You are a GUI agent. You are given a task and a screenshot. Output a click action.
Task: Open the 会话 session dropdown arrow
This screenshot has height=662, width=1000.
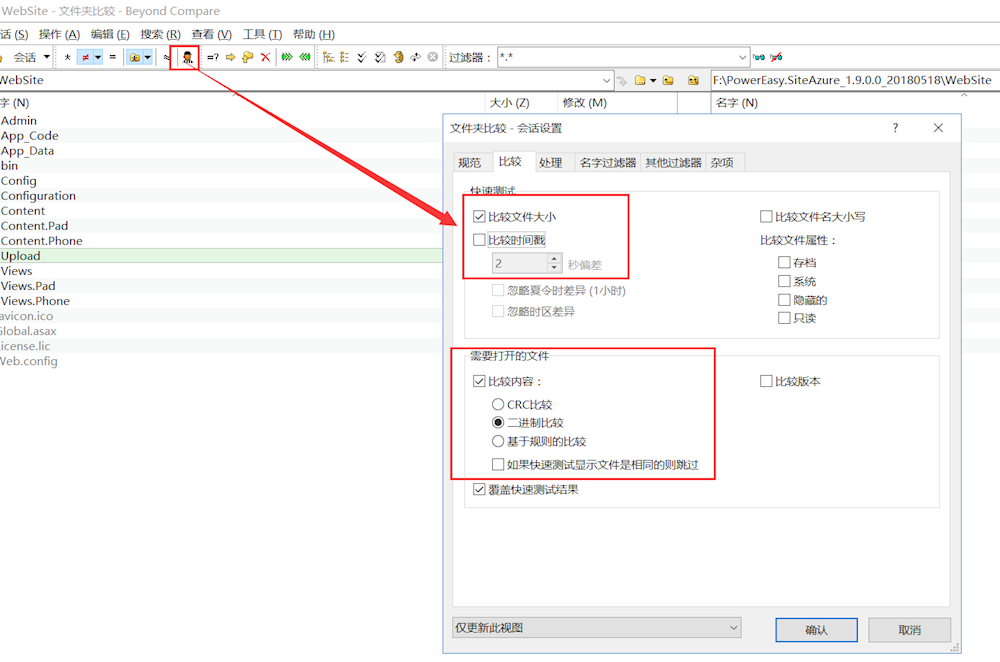point(46,58)
